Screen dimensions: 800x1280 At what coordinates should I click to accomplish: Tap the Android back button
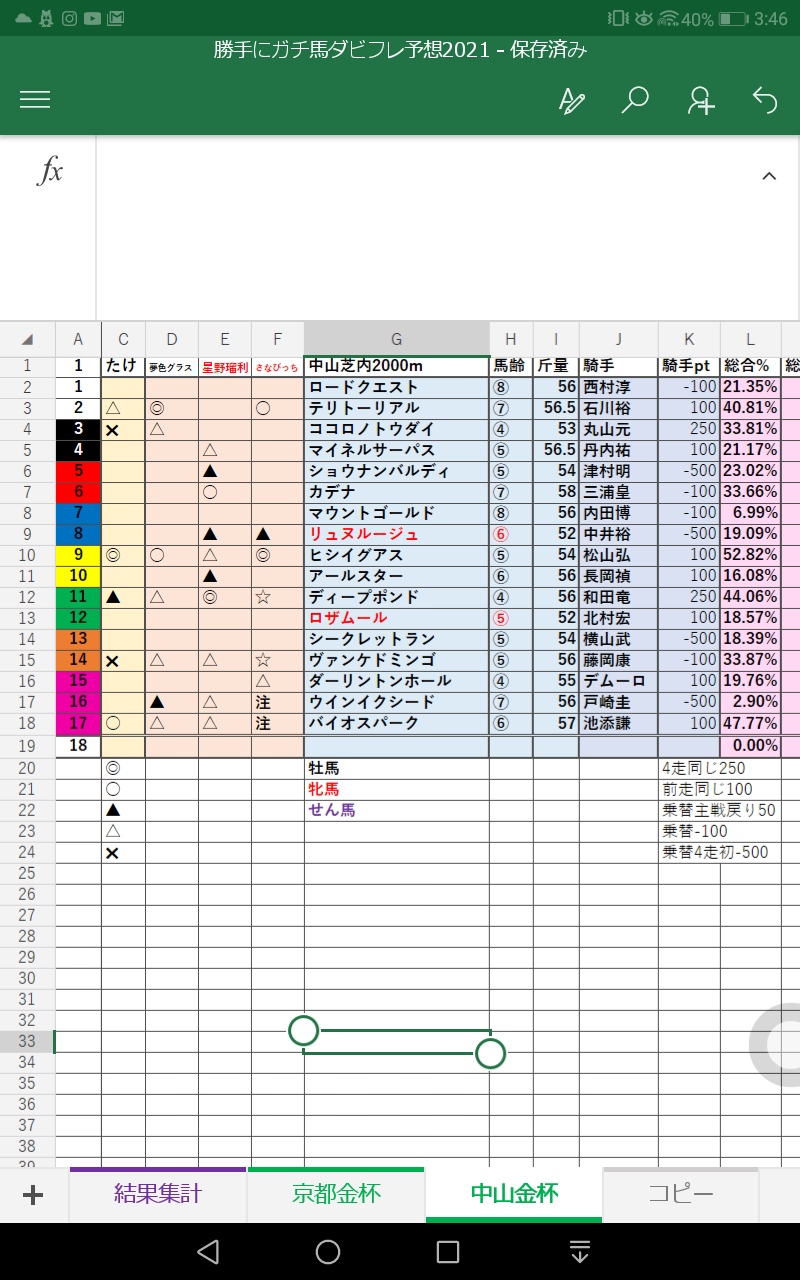208,1252
